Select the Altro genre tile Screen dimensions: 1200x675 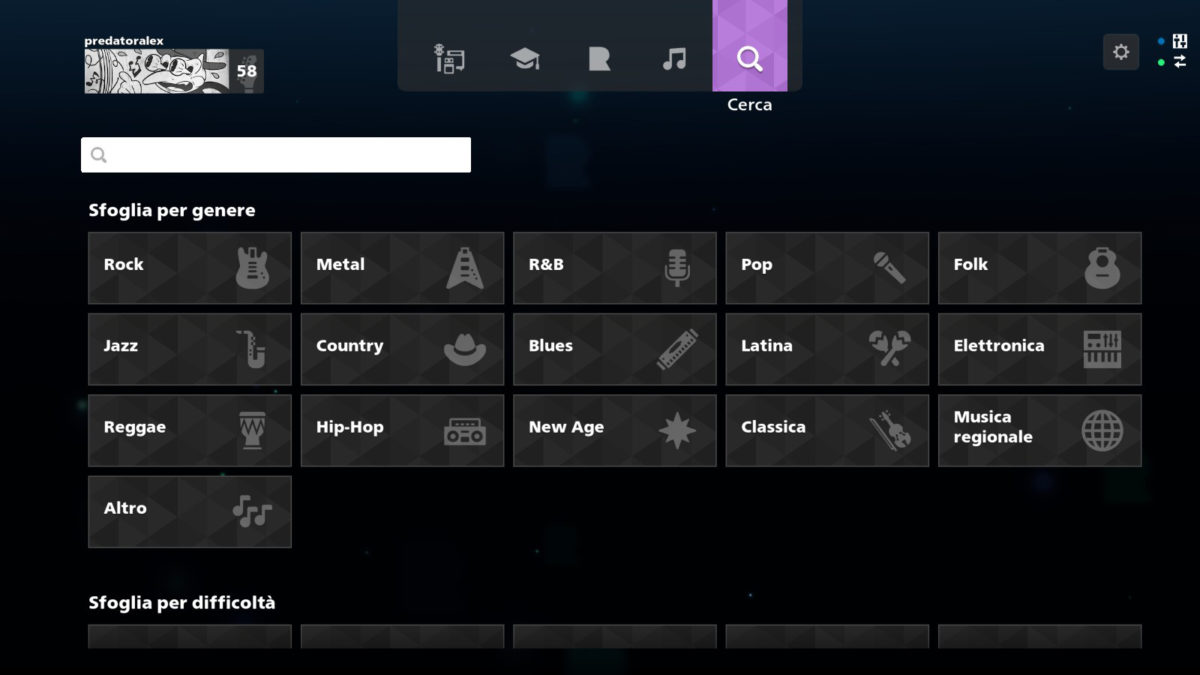190,511
